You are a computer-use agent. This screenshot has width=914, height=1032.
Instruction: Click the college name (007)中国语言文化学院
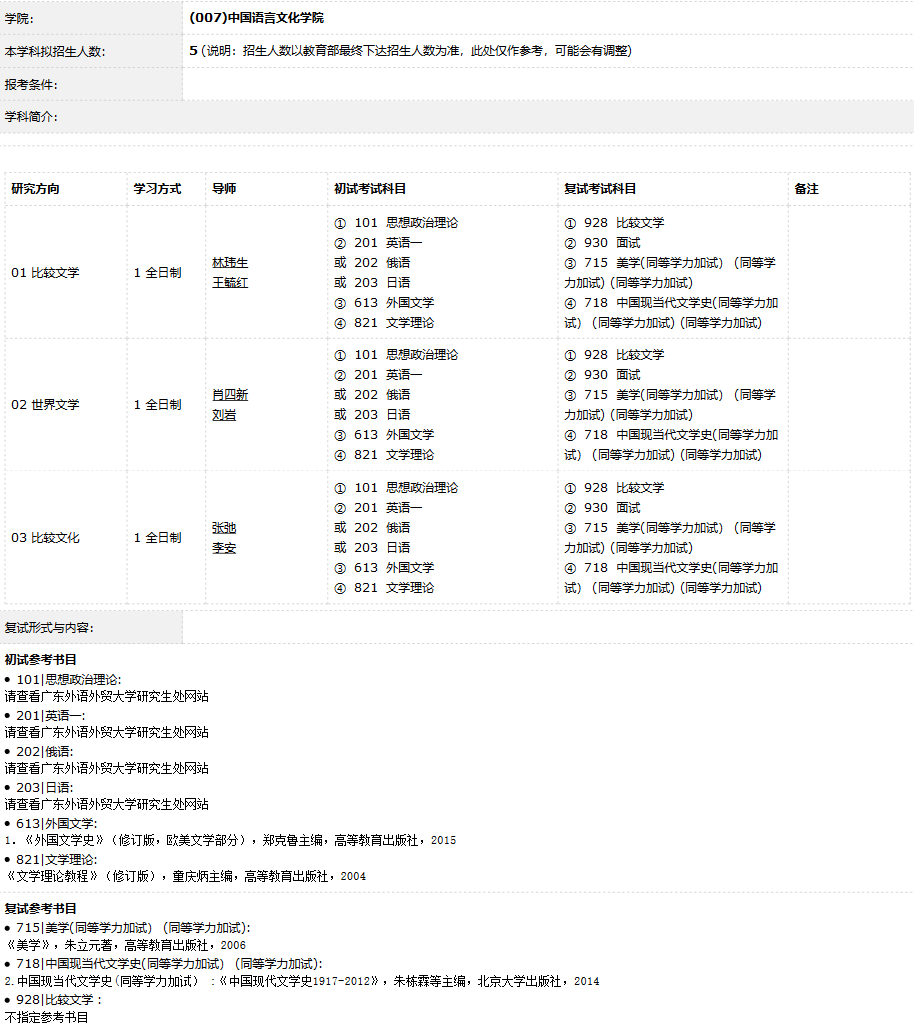point(256,18)
